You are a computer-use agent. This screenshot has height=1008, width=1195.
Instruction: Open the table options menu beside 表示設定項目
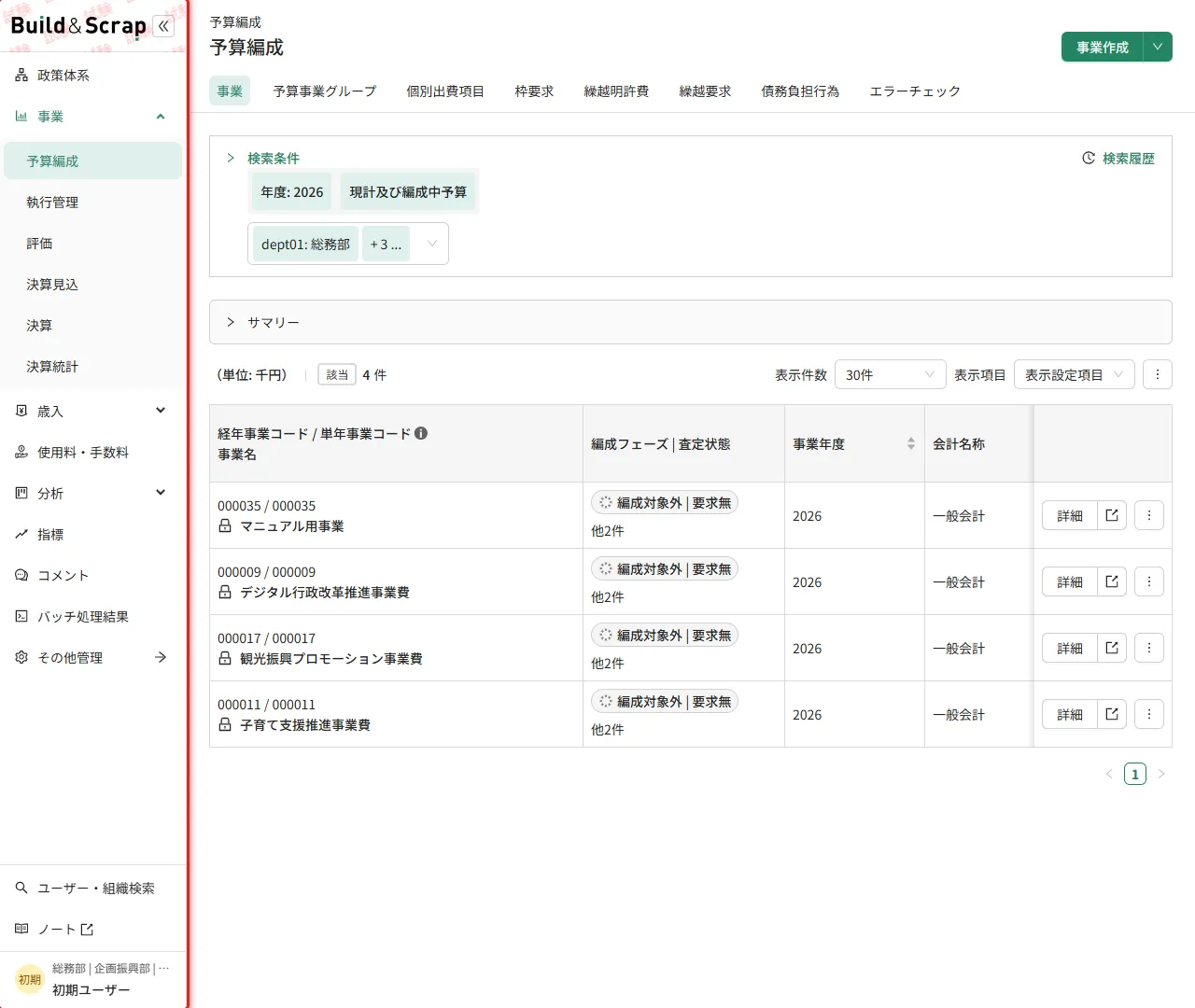tap(1158, 374)
